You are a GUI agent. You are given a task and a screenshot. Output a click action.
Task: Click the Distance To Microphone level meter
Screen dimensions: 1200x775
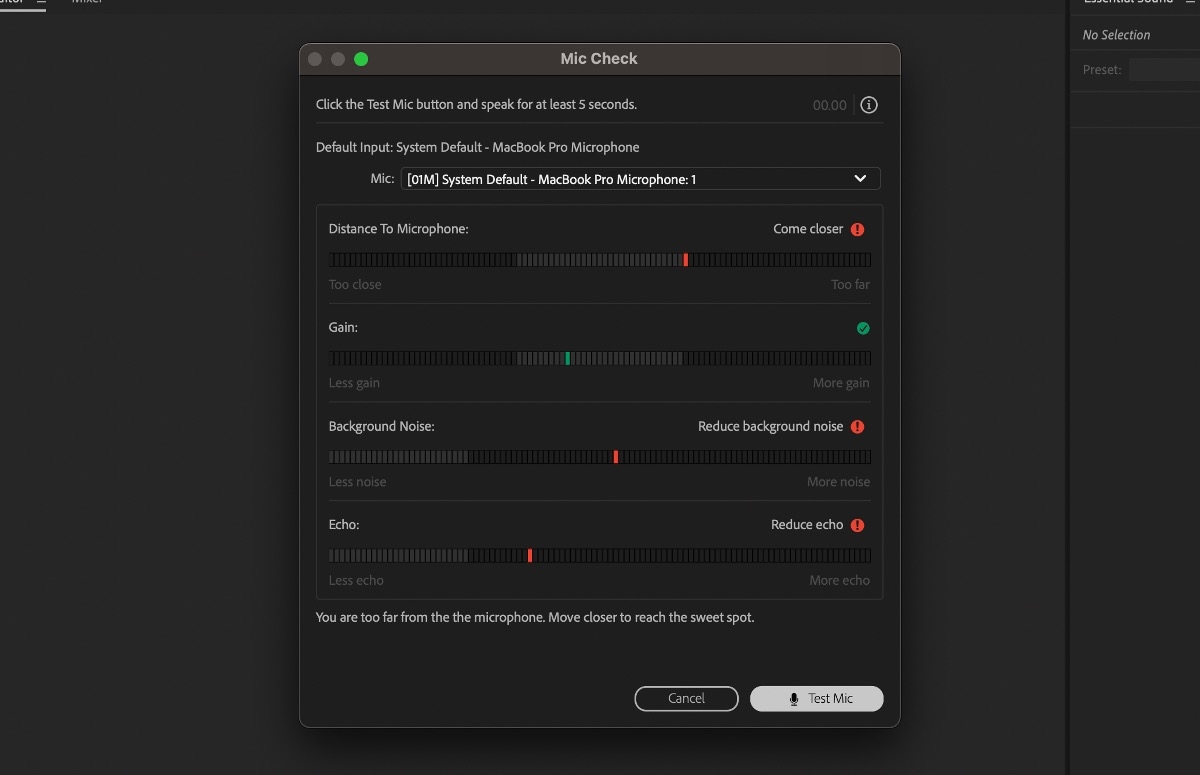[x=600, y=259]
